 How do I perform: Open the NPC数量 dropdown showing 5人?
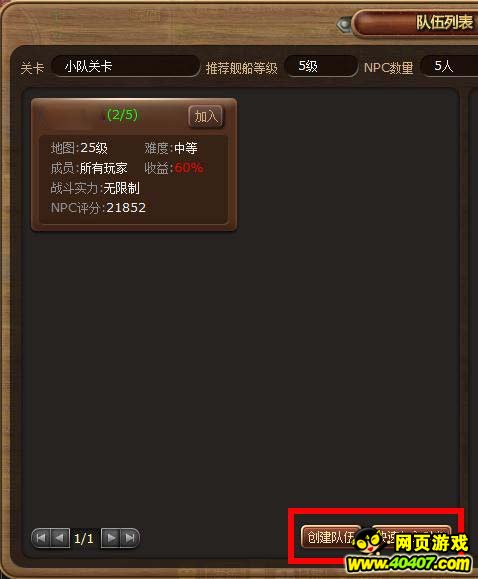pos(450,66)
